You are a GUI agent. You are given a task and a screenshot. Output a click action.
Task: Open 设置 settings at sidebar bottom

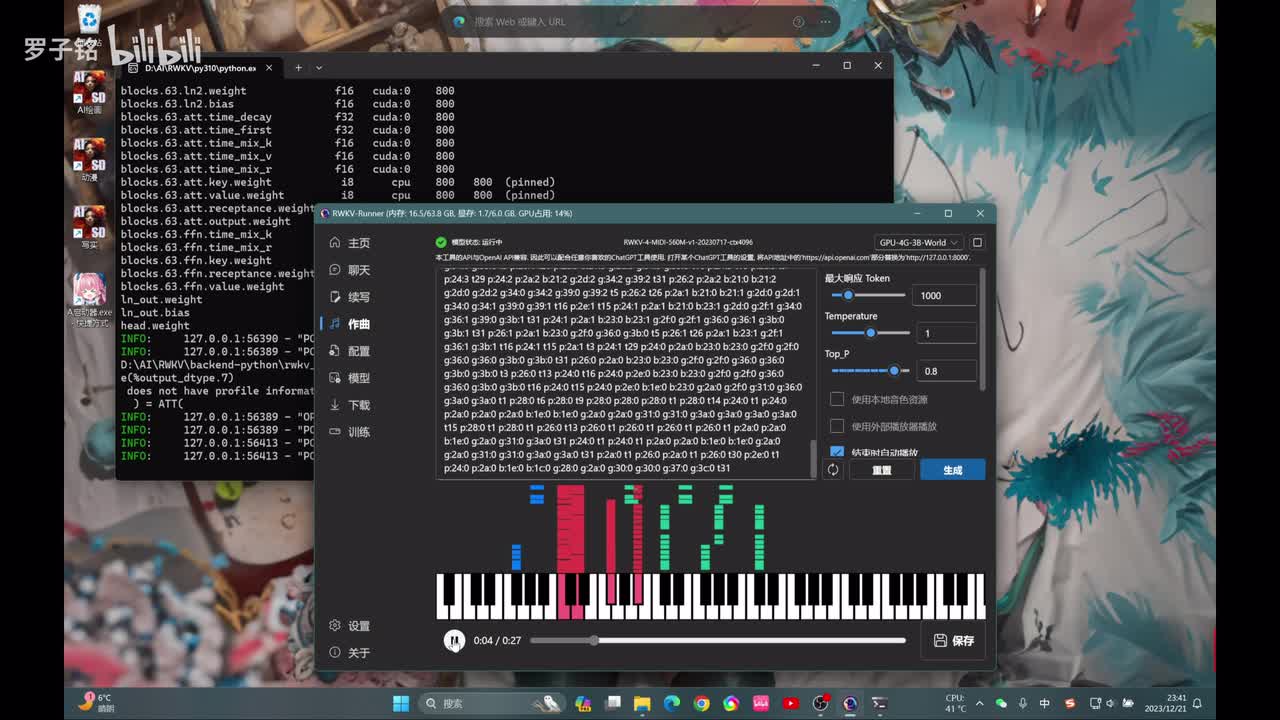[x=350, y=626]
